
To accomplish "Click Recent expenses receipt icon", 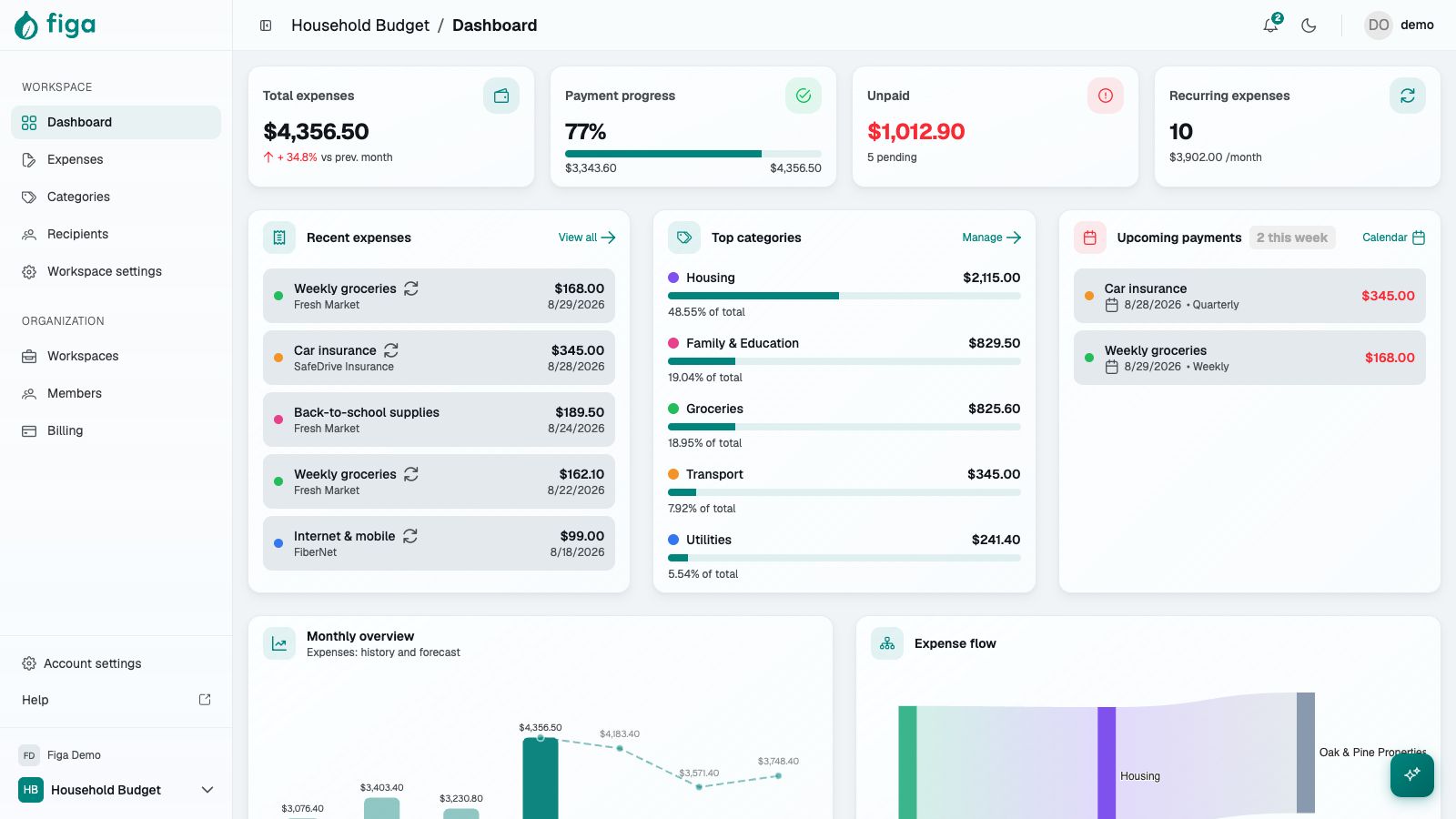I will 279,238.
